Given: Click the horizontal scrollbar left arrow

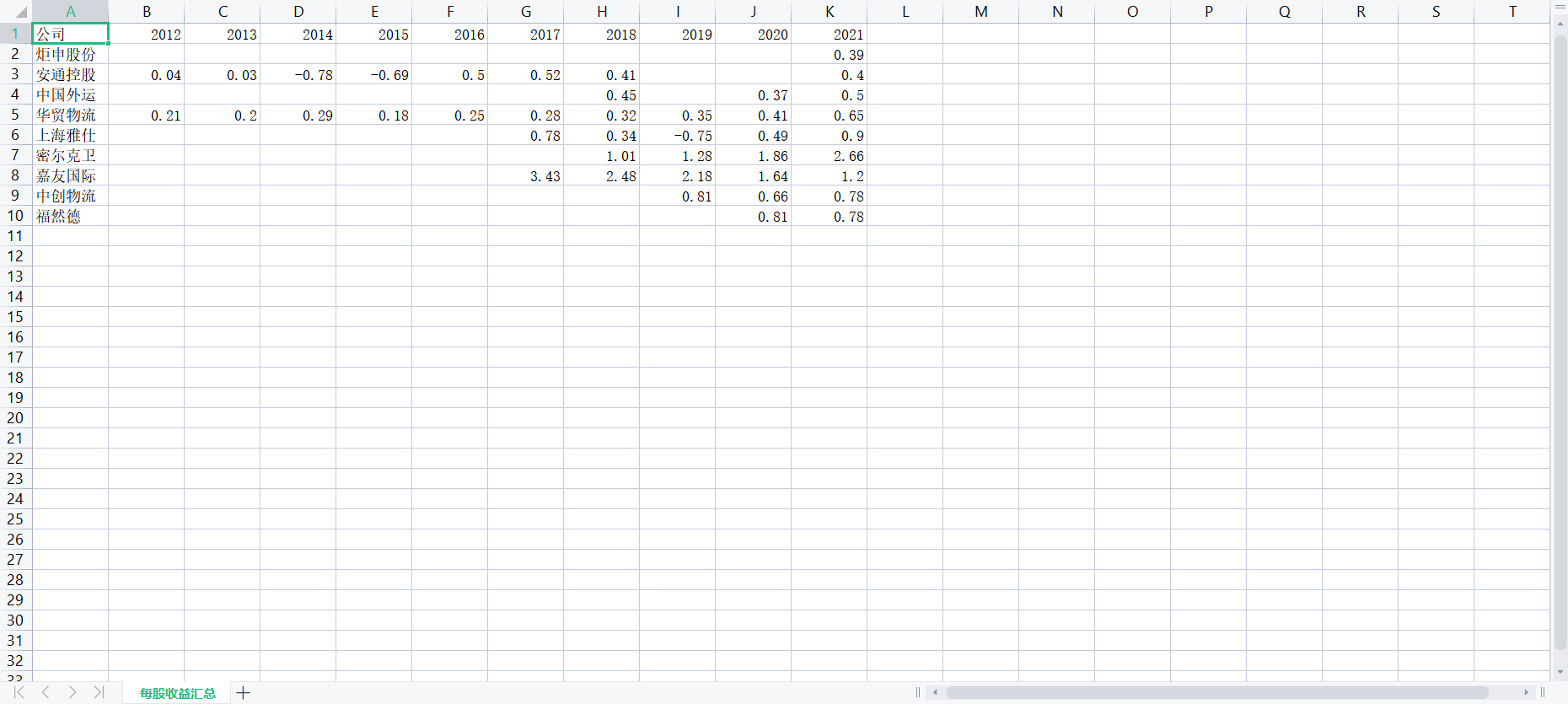Looking at the screenshot, I should pyautogui.click(x=935, y=692).
